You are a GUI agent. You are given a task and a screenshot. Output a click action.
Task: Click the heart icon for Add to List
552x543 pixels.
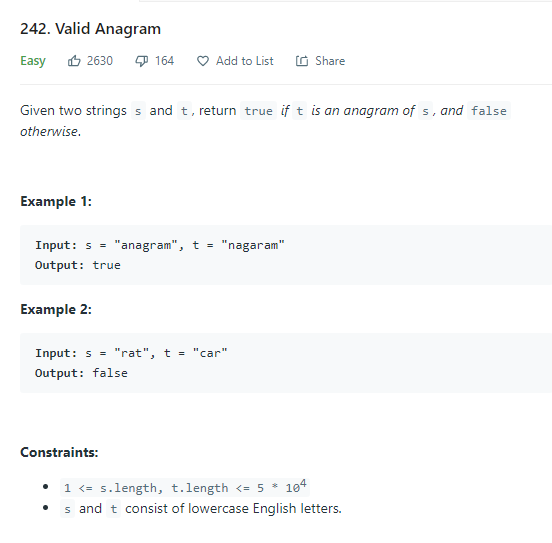pyautogui.click(x=203, y=61)
